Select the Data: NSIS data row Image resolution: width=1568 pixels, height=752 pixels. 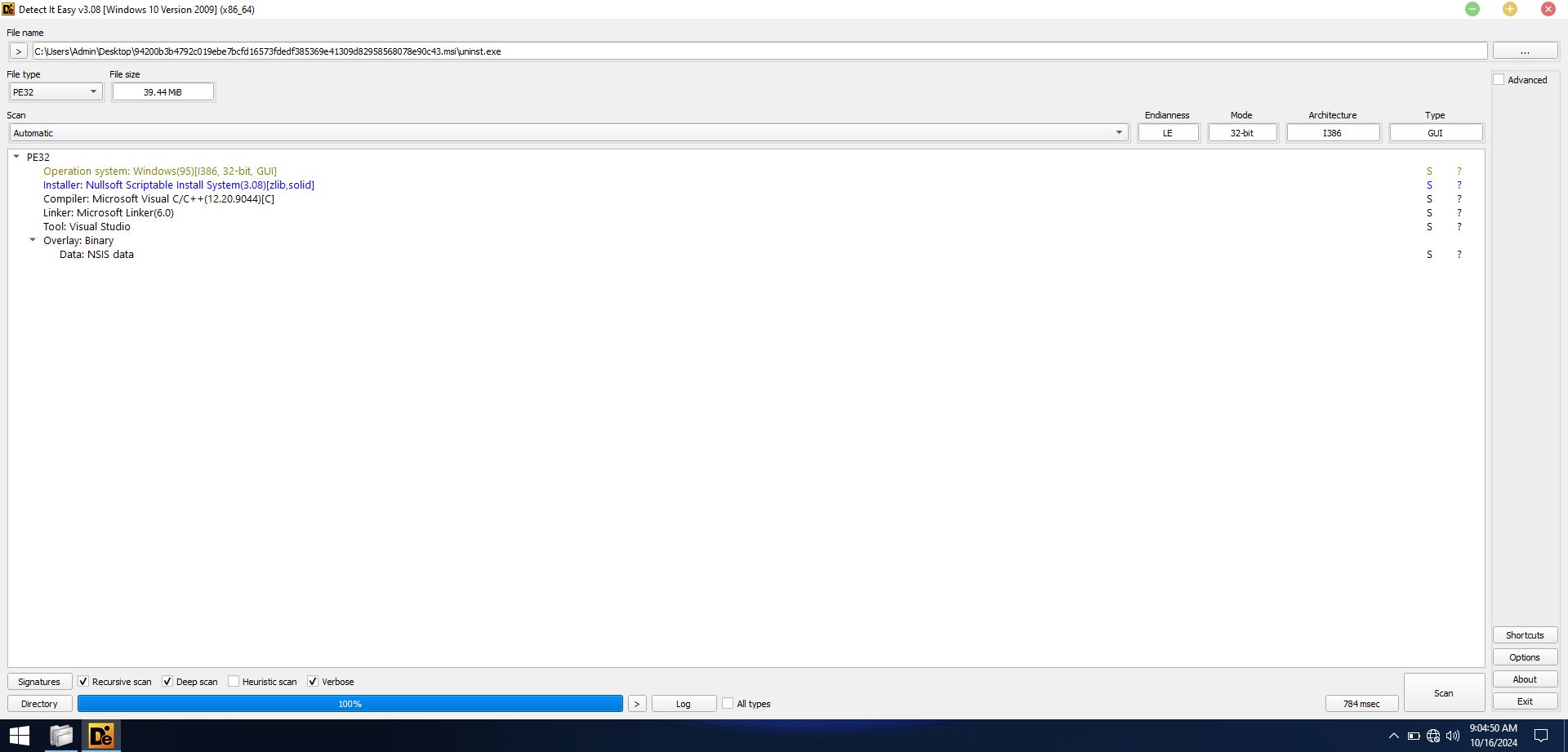(96, 255)
